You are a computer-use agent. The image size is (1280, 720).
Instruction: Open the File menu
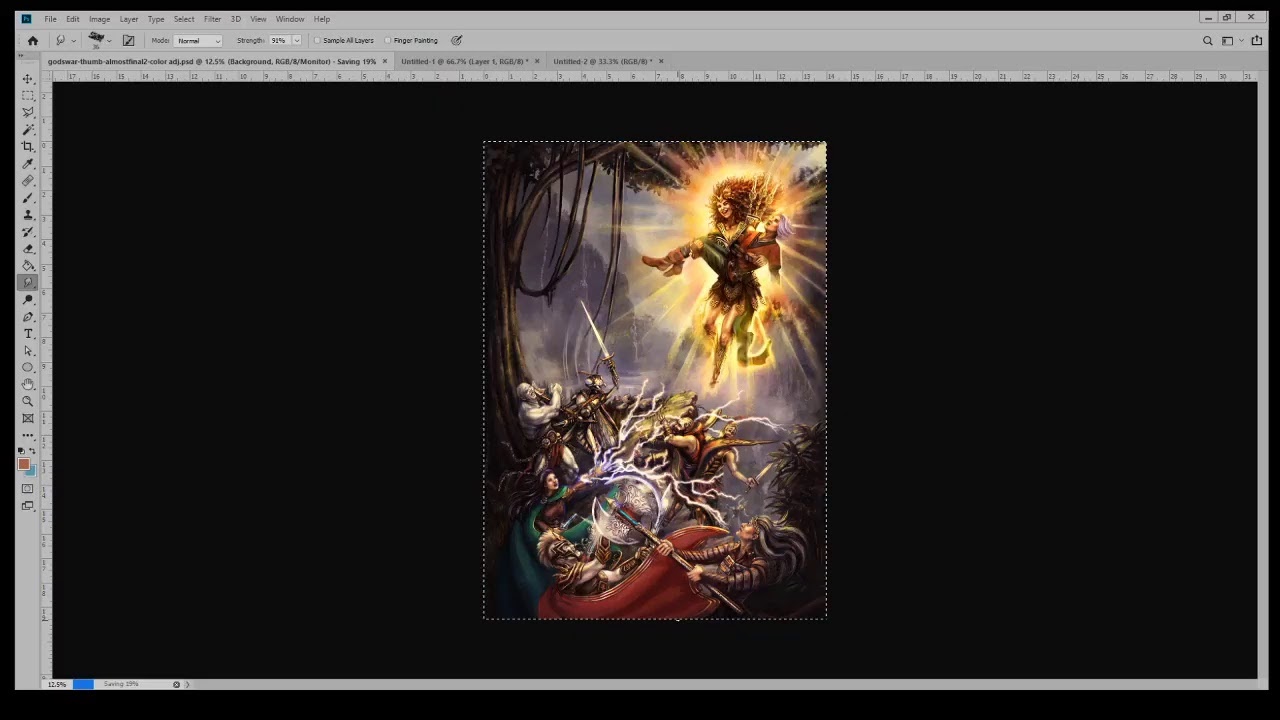pyautogui.click(x=50, y=19)
